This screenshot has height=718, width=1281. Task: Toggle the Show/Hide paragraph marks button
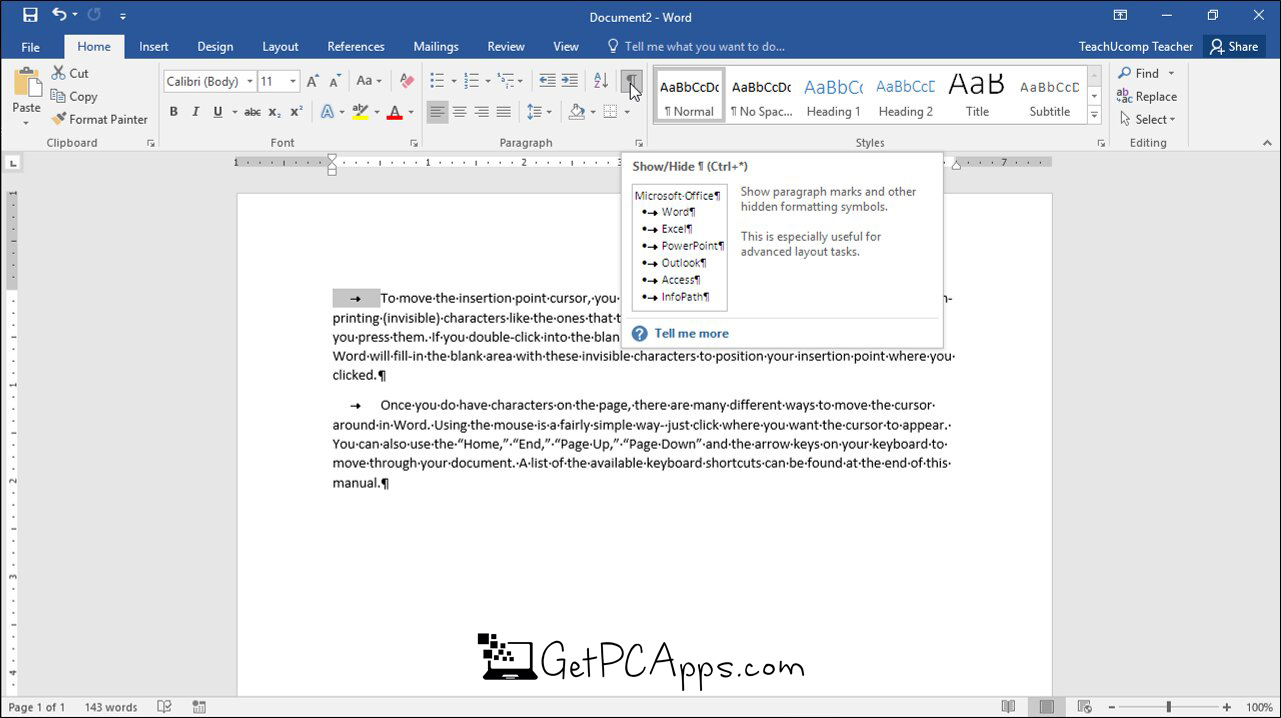pos(632,81)
